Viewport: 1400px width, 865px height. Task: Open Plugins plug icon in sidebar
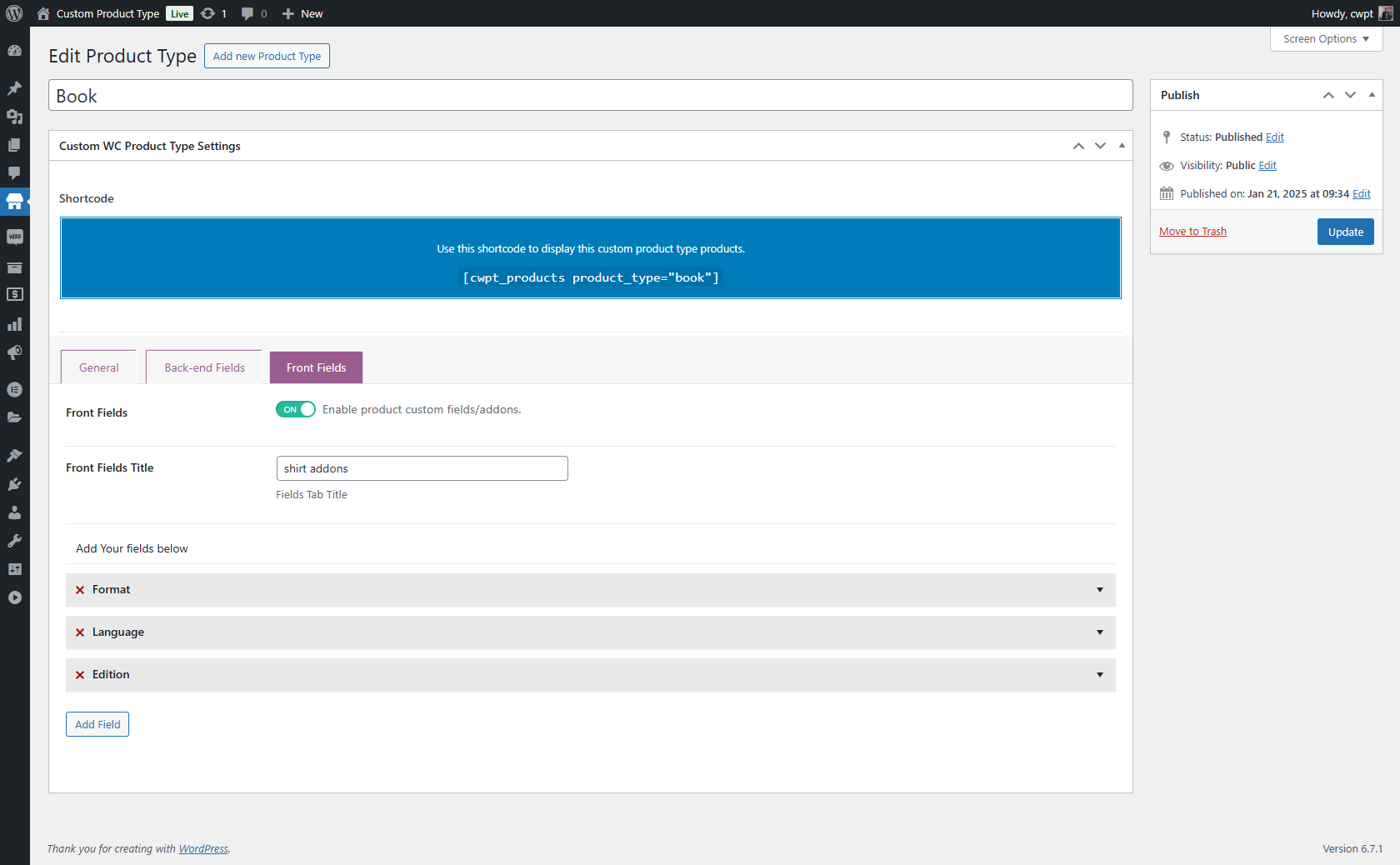15,484
